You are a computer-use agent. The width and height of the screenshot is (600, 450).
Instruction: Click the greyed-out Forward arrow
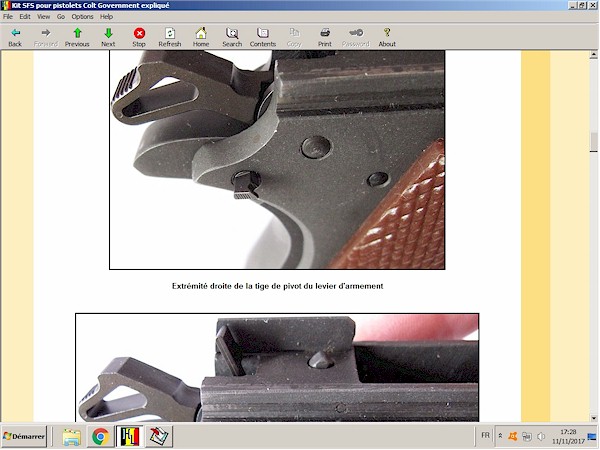pyautogui.click(x=46, y=38)
